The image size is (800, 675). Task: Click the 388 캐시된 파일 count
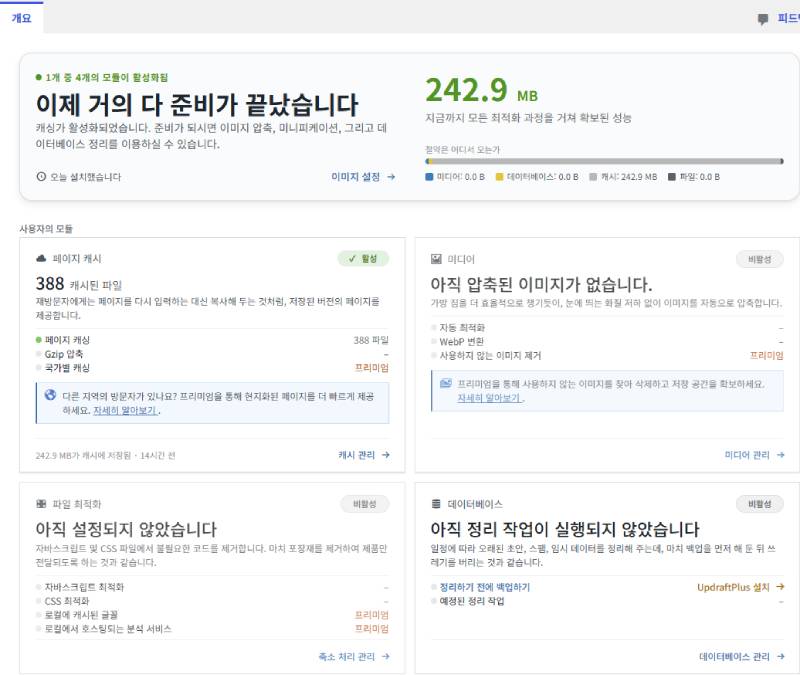coord(79,284)
